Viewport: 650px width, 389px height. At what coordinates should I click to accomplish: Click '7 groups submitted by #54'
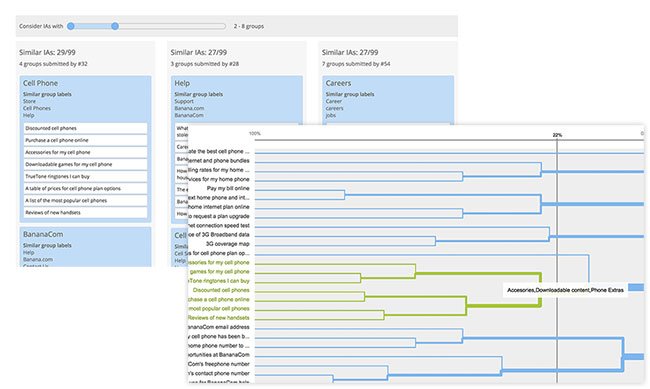pos(356,64)
